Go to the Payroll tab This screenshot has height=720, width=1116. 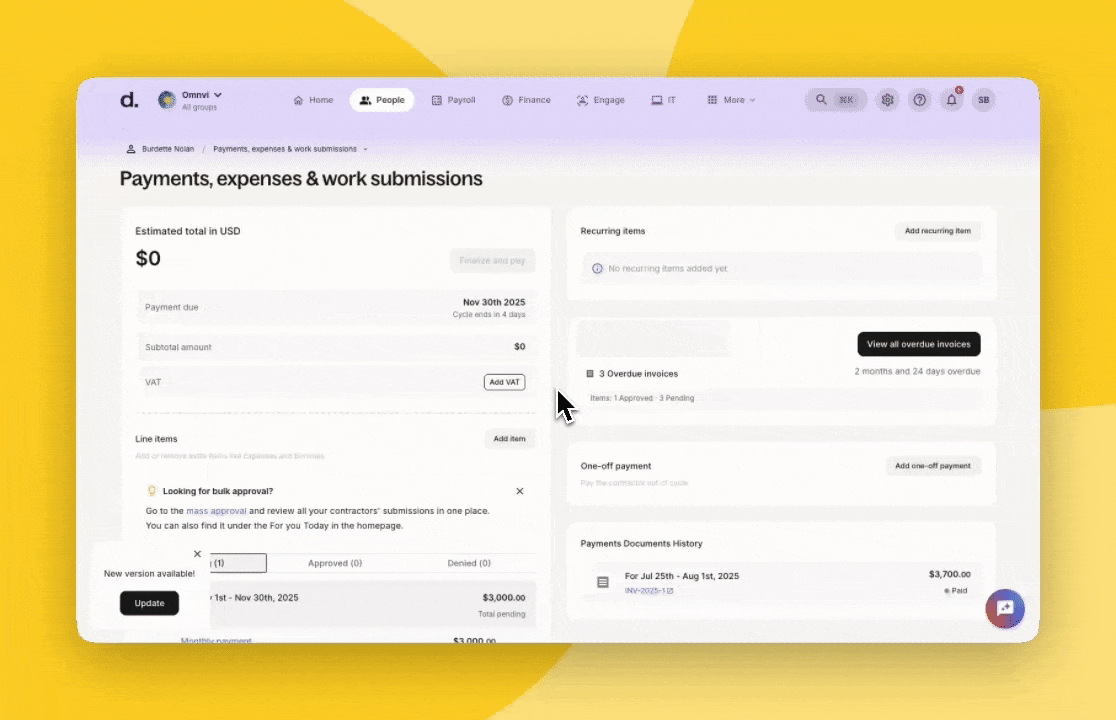(453, 100)
